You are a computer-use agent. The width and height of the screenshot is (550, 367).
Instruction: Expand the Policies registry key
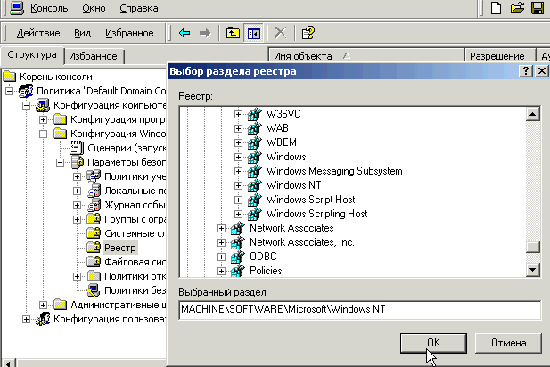pos(221,271)
